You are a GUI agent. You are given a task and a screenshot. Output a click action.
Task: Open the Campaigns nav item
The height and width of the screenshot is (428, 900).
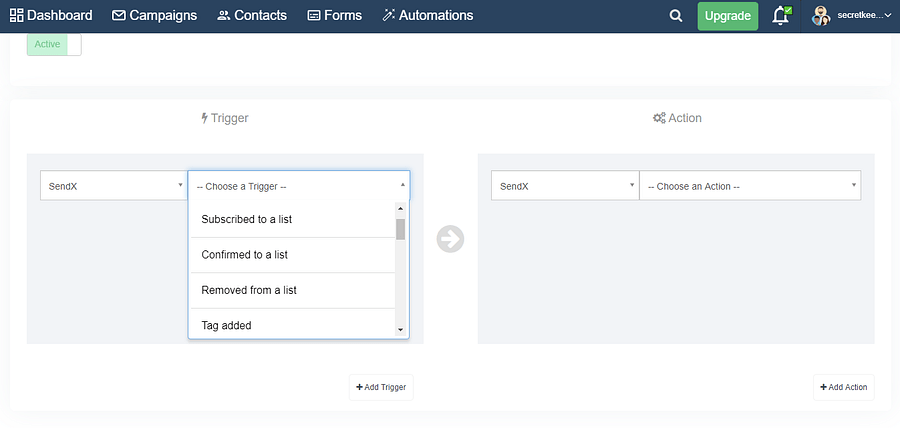(x=154, y=16)
